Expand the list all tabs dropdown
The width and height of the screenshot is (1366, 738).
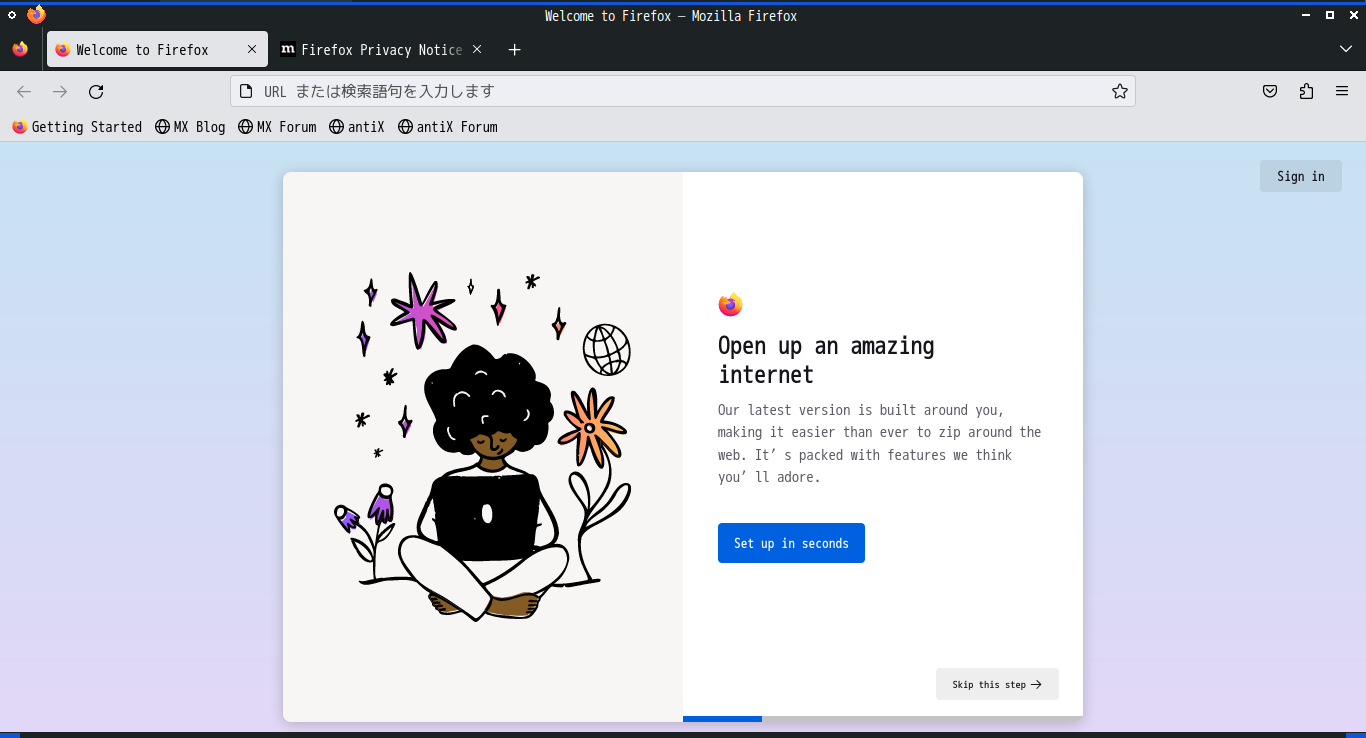tap(1346, 49)
